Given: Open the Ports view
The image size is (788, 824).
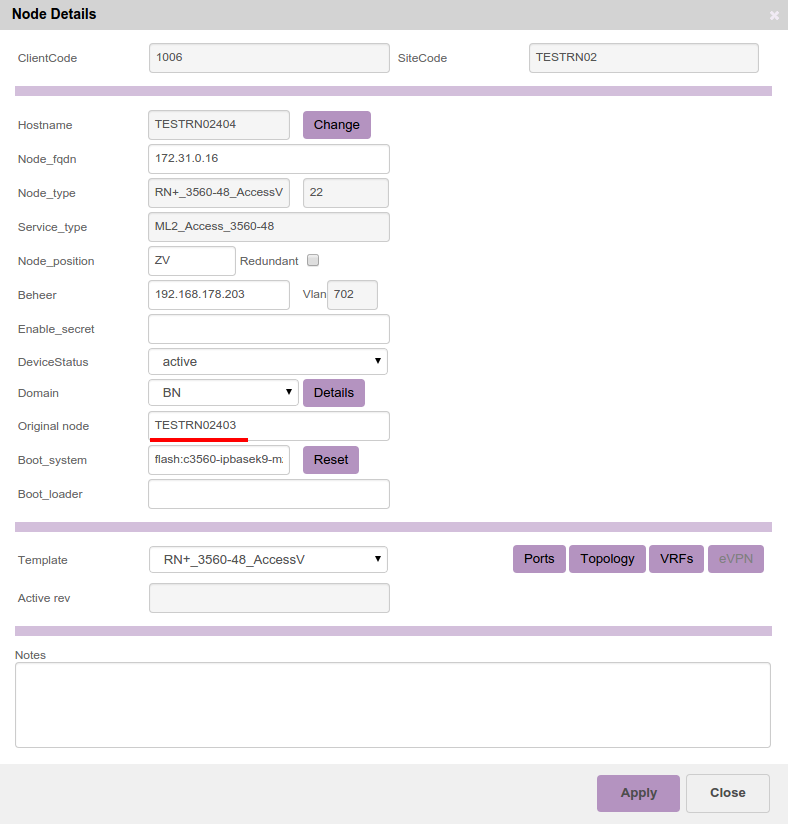Looking at the screenshot, I should (539, 559).
